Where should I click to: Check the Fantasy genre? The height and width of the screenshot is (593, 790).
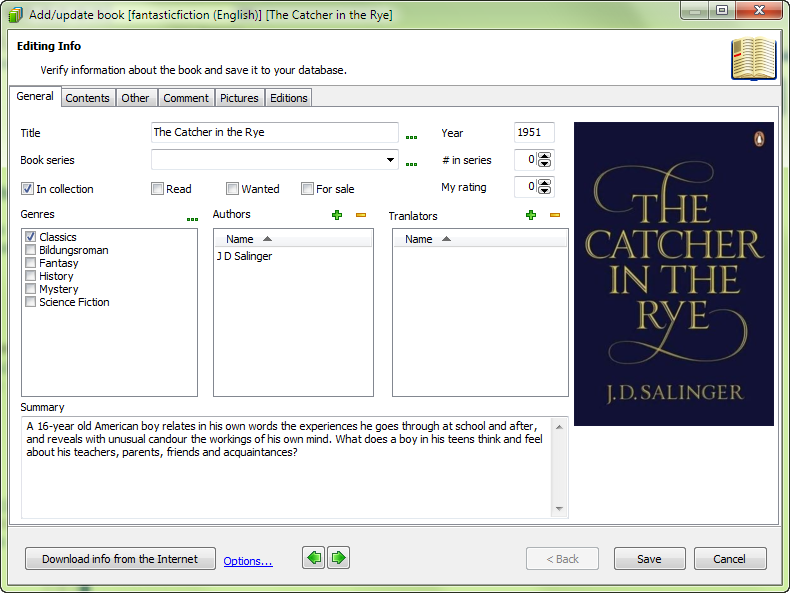click(x=31, y=262)
